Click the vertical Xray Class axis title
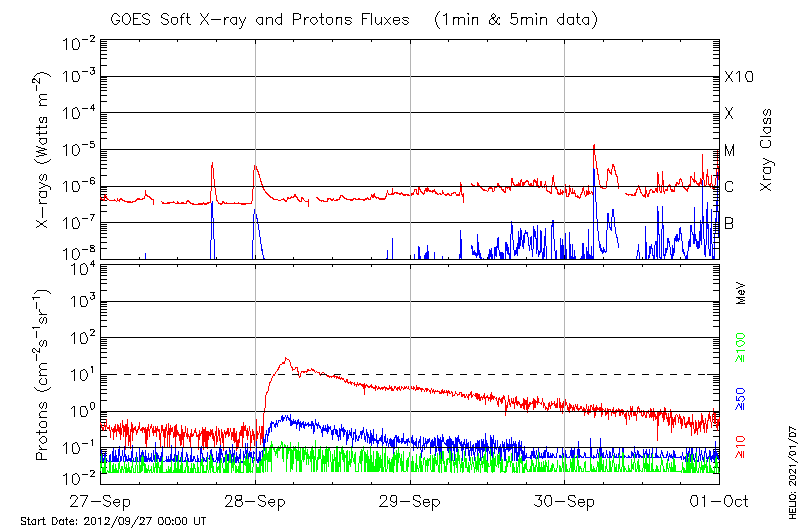 [766, 150]
